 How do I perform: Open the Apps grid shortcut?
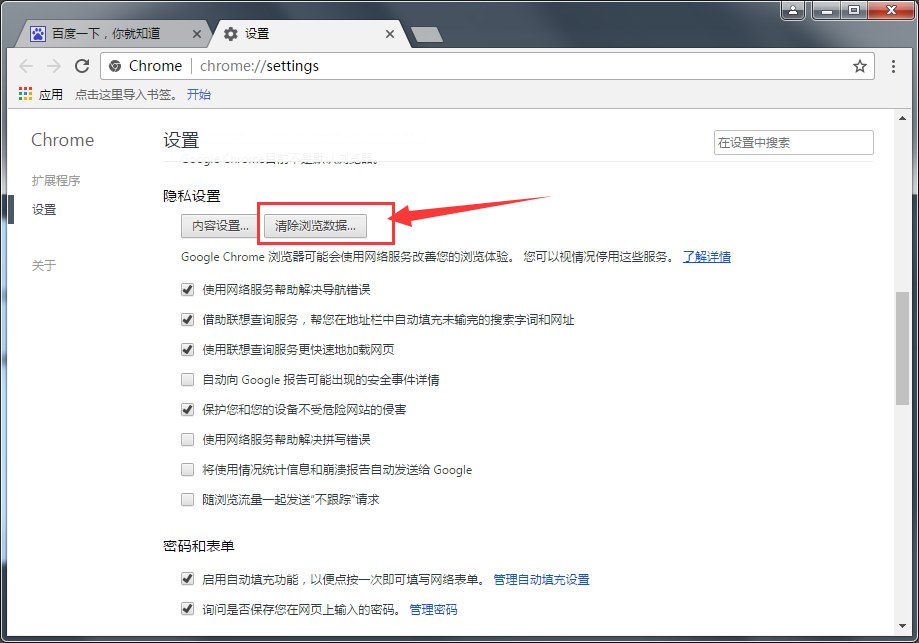(x=26, y=95)
